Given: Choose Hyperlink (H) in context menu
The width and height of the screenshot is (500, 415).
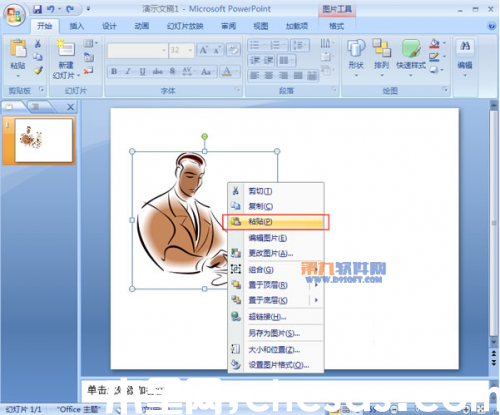Looking at the screenshot, I should click(276, 317).
